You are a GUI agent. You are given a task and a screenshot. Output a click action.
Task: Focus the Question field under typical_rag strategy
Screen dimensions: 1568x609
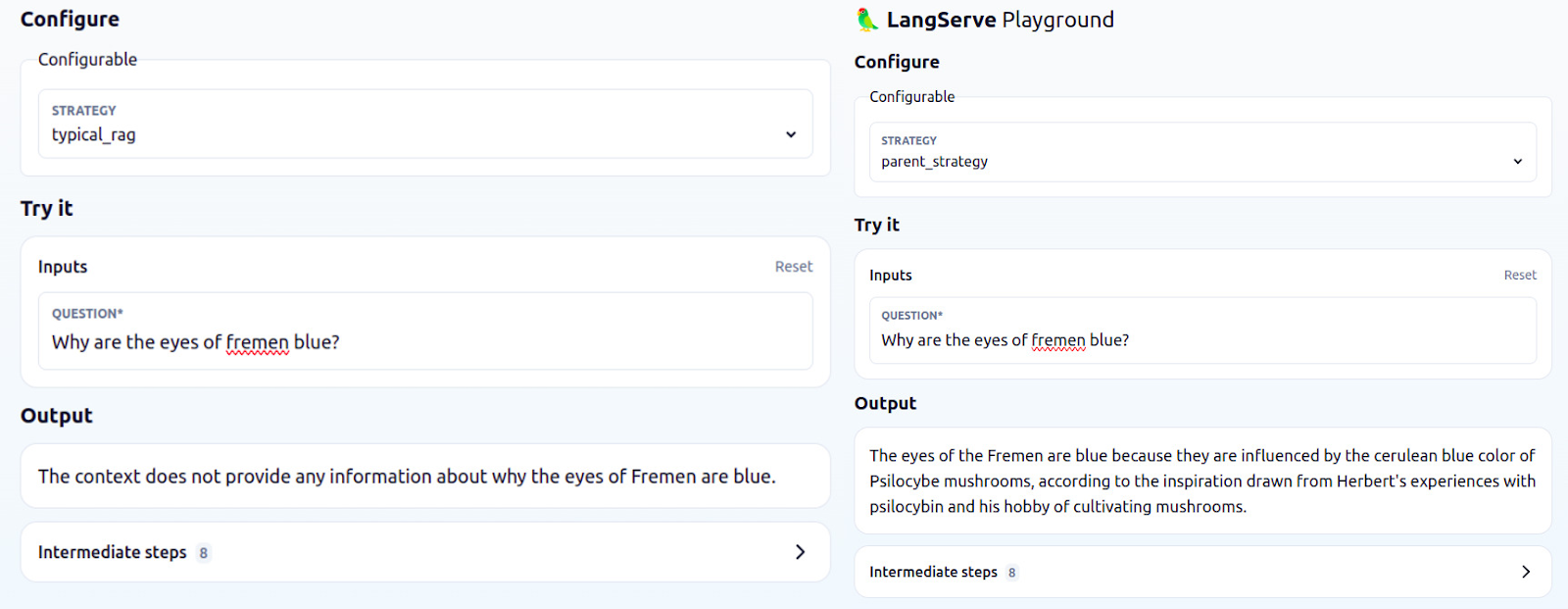424,341
